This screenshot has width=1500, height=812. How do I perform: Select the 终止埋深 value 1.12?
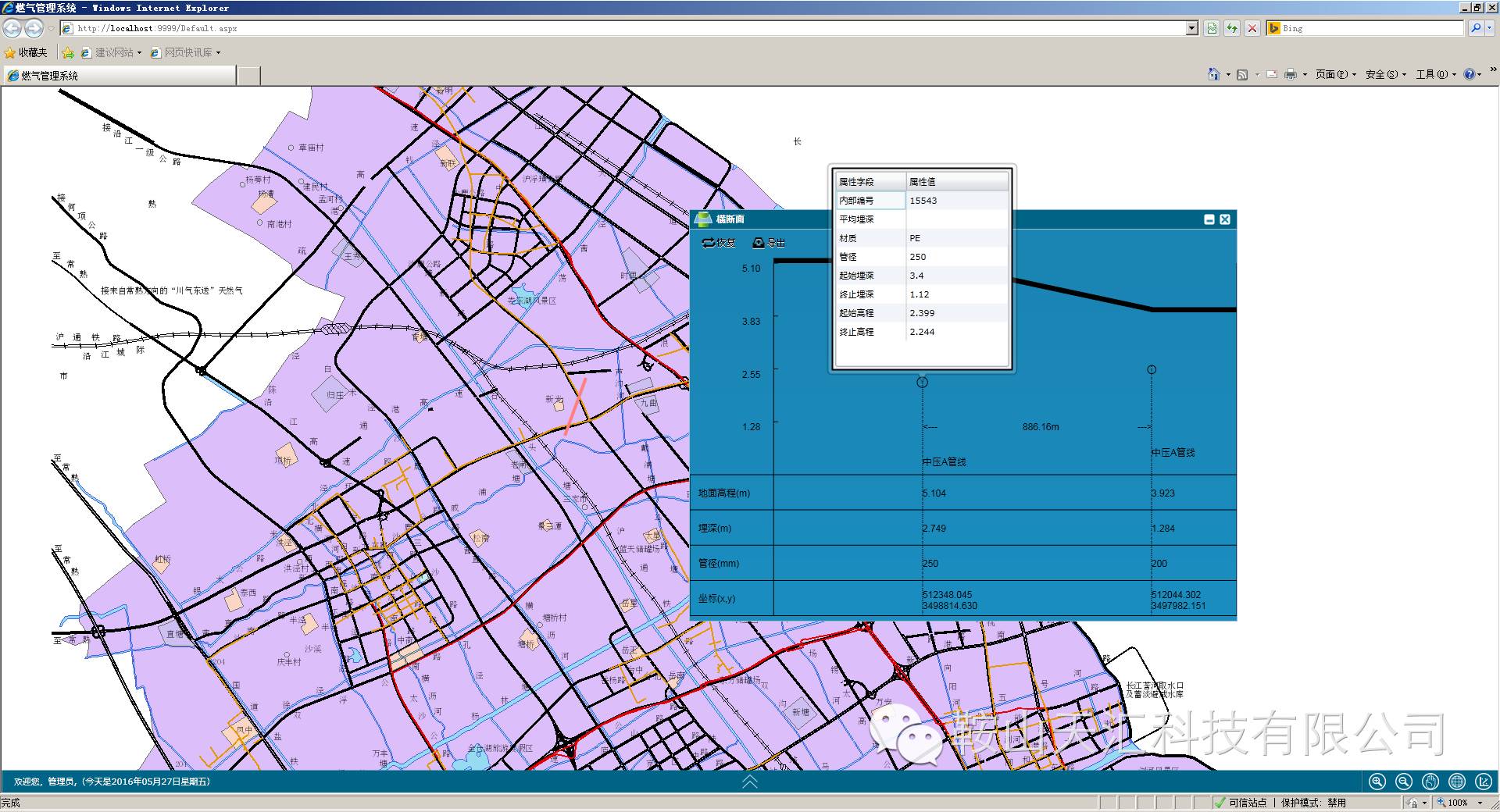point(958,294)
